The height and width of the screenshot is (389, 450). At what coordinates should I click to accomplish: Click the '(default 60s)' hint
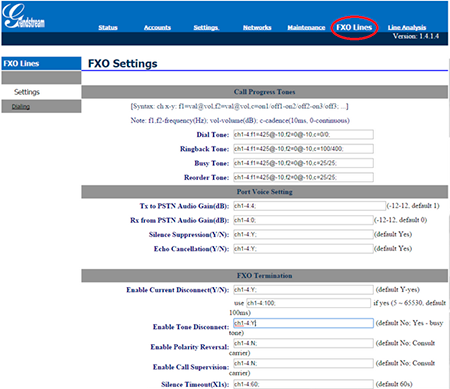[x=394, y=384]
